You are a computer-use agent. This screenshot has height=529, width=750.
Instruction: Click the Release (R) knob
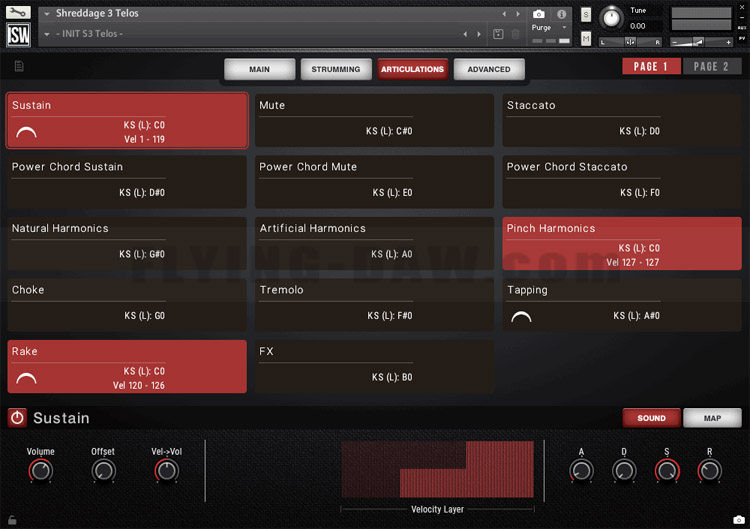709,471
